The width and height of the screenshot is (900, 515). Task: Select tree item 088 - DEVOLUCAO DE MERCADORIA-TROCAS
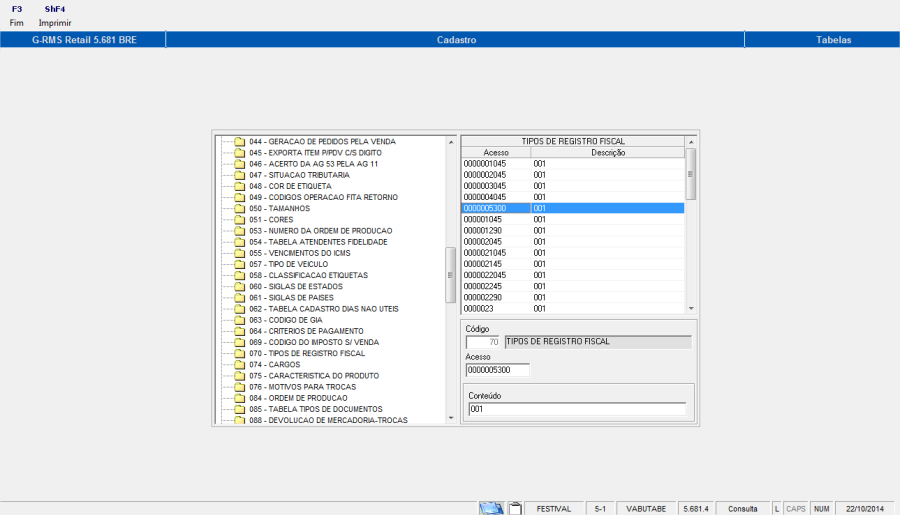pos(328,420)
